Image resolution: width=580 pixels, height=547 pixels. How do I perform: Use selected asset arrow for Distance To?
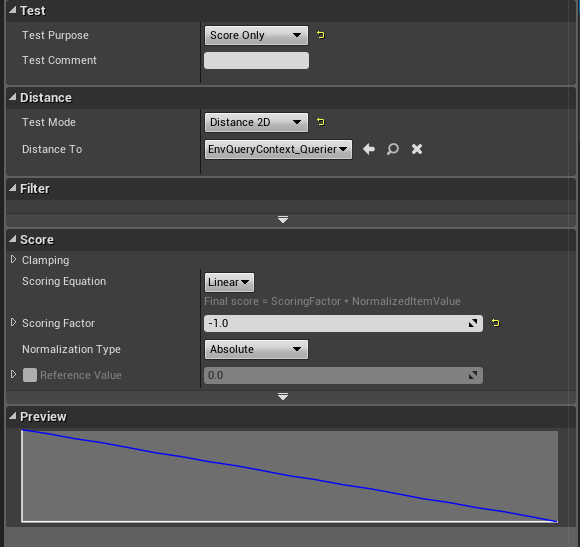tap(369, 149)
